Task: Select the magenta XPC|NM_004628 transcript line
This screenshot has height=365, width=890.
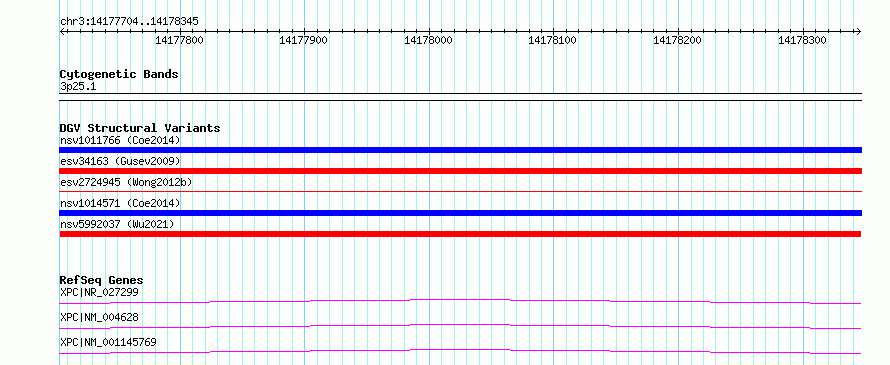Action: [x=460, y=326]
